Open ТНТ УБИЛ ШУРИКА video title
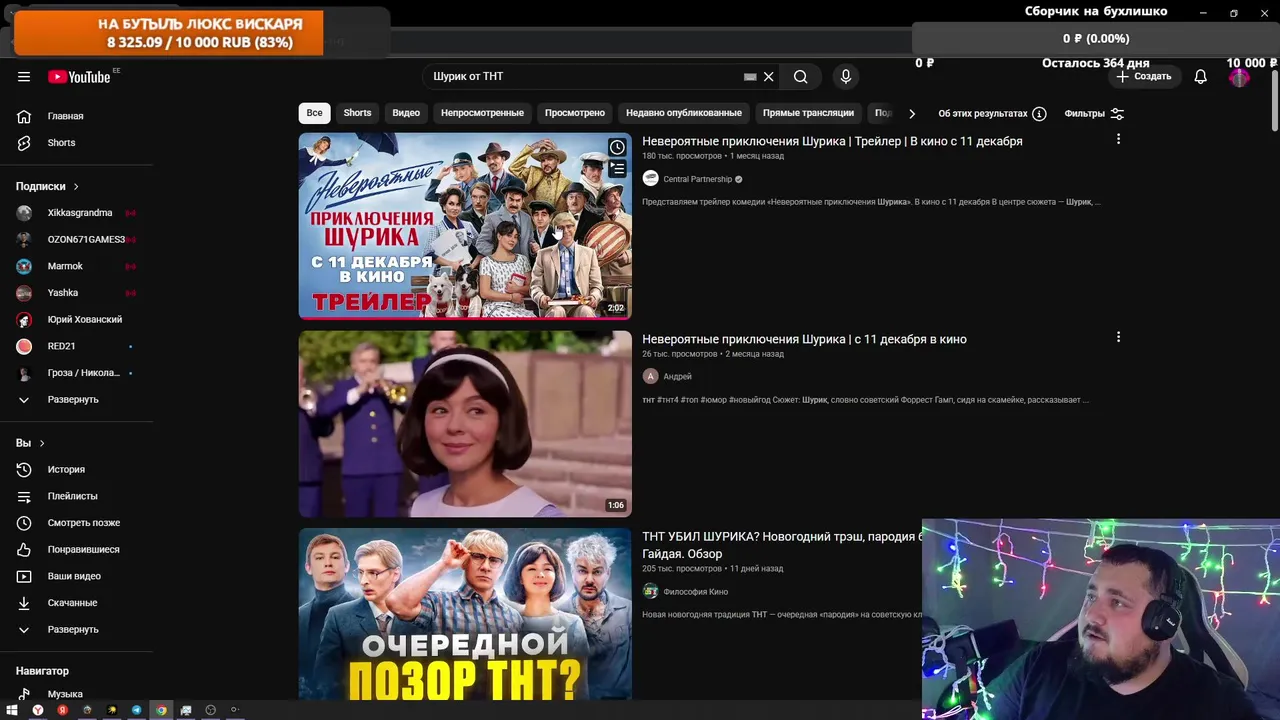1280x720 pixels. (x=781, y=545)
